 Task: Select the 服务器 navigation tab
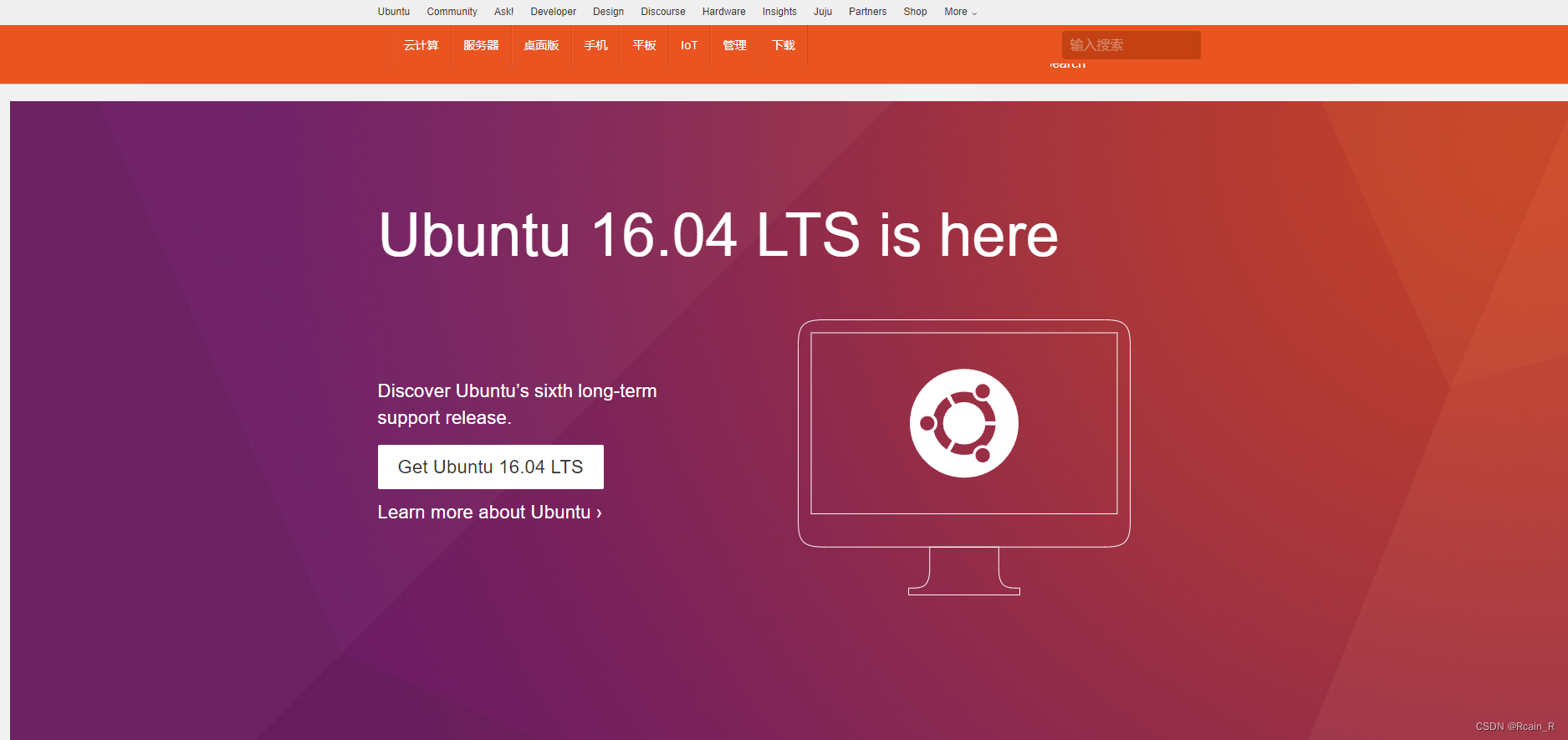pyautogui.click(x=481, y=45)
